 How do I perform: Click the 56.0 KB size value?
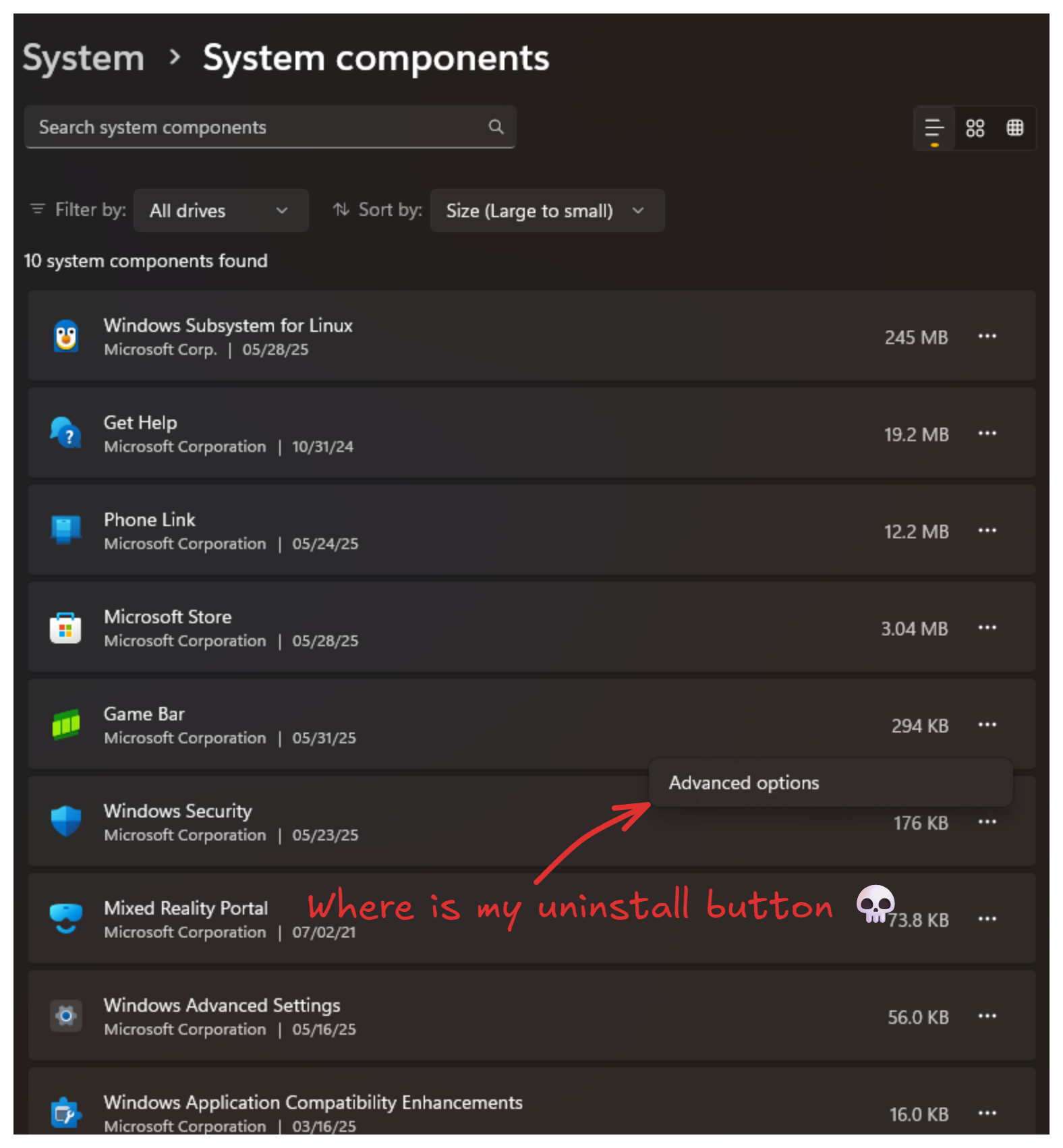tap(918, 1017)
